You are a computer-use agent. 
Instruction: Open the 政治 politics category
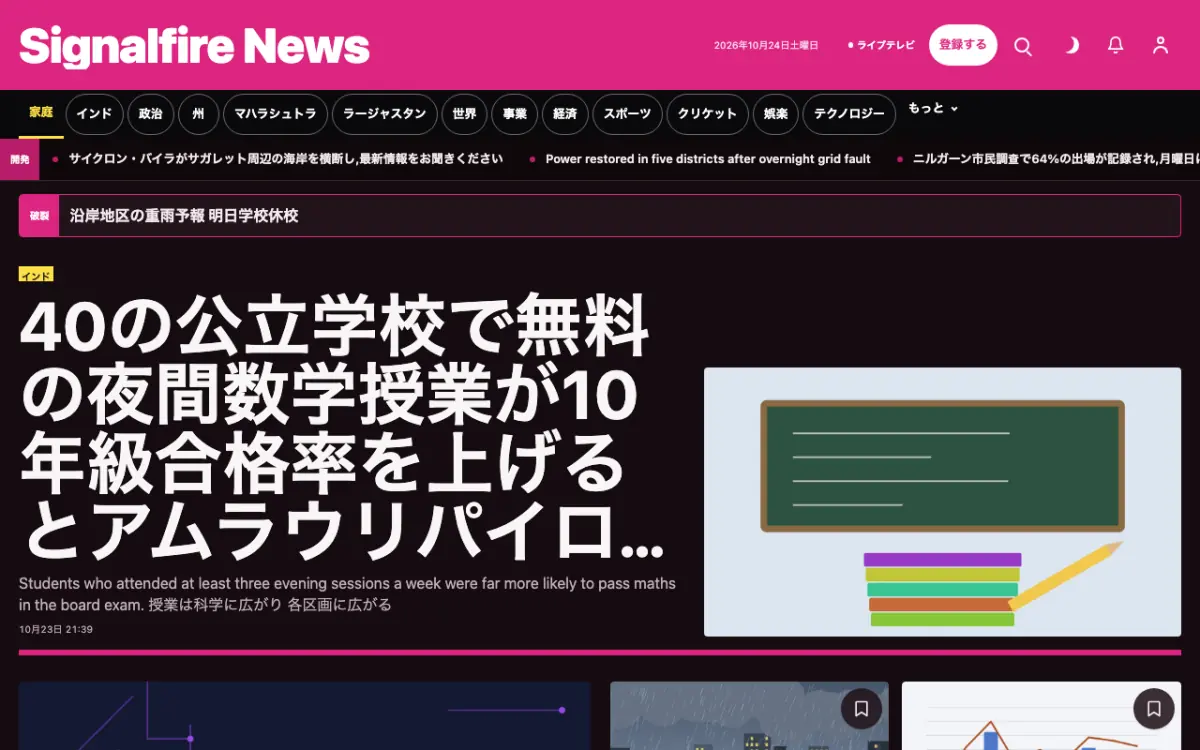151,114
